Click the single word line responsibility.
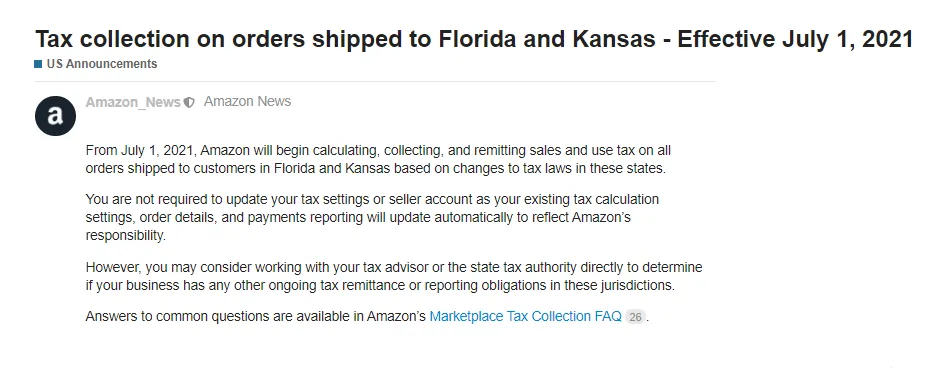This screenshot has height=368, width=947. click(x=126, y=236)
